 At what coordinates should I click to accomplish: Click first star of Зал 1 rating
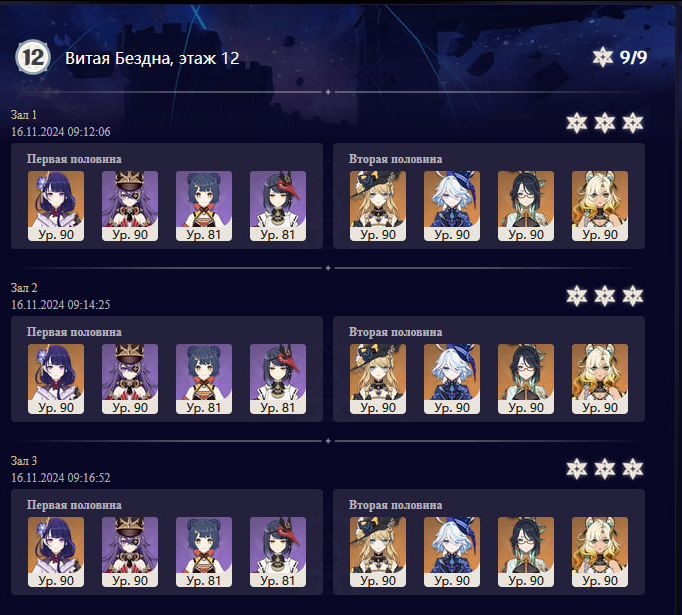point(577,123)
